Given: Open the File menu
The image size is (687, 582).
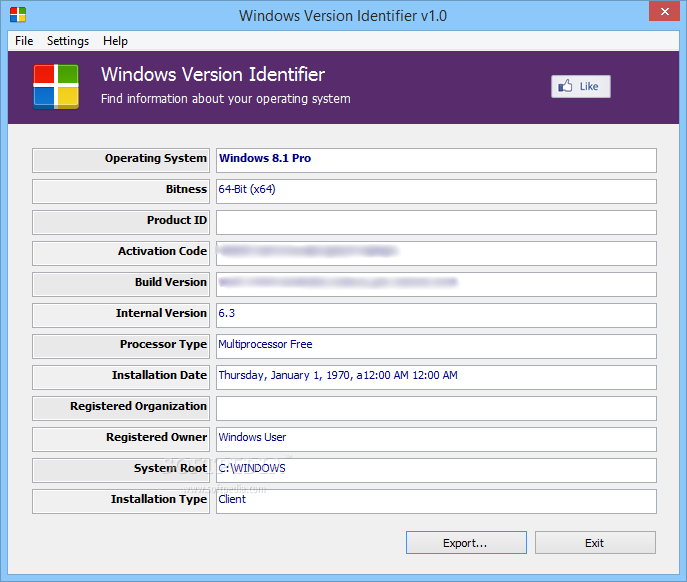Looking at the screenshot, I should (24, 41).
